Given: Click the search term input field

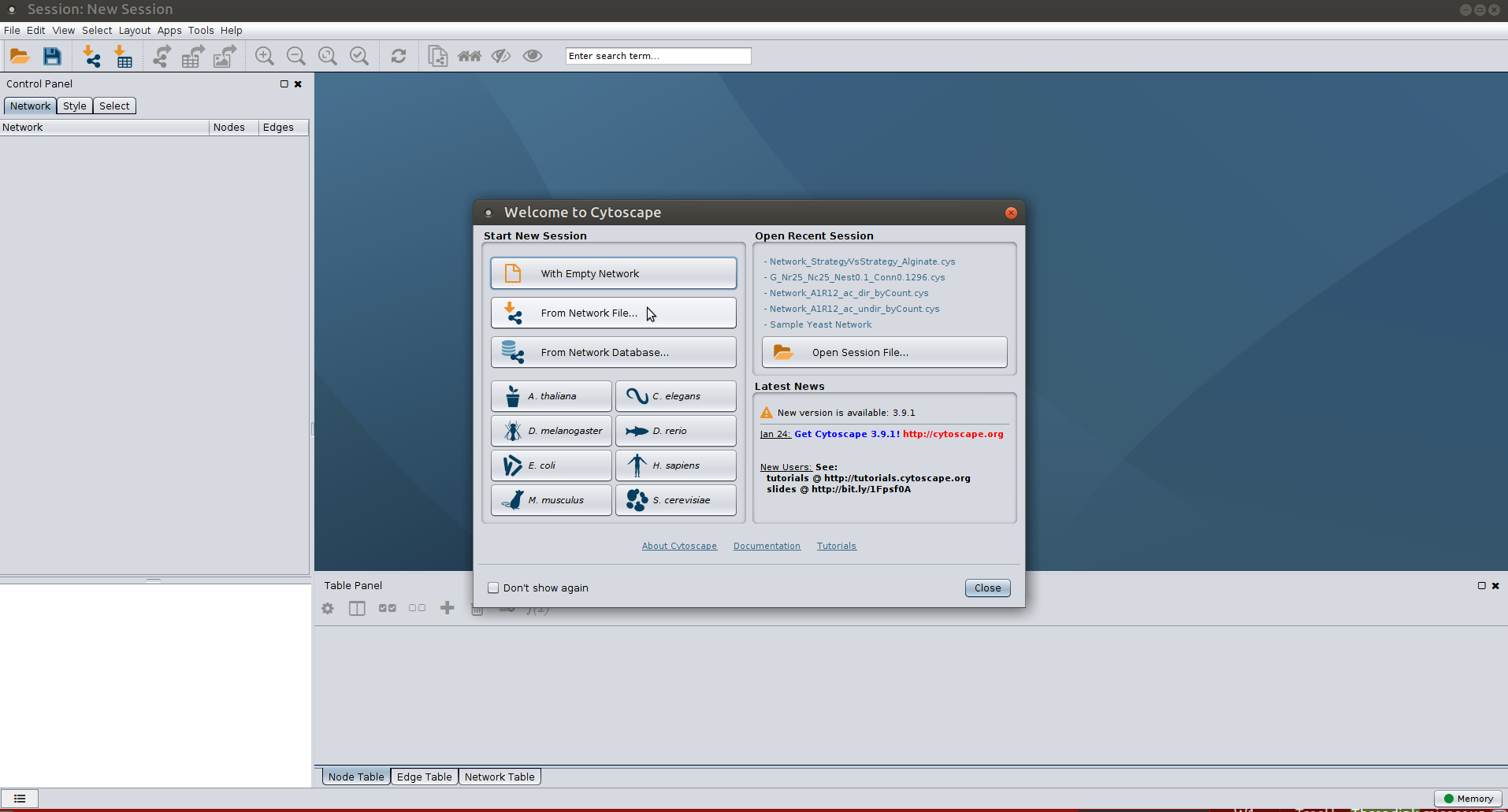Looking at the screenshot, I should click(658, 56).
